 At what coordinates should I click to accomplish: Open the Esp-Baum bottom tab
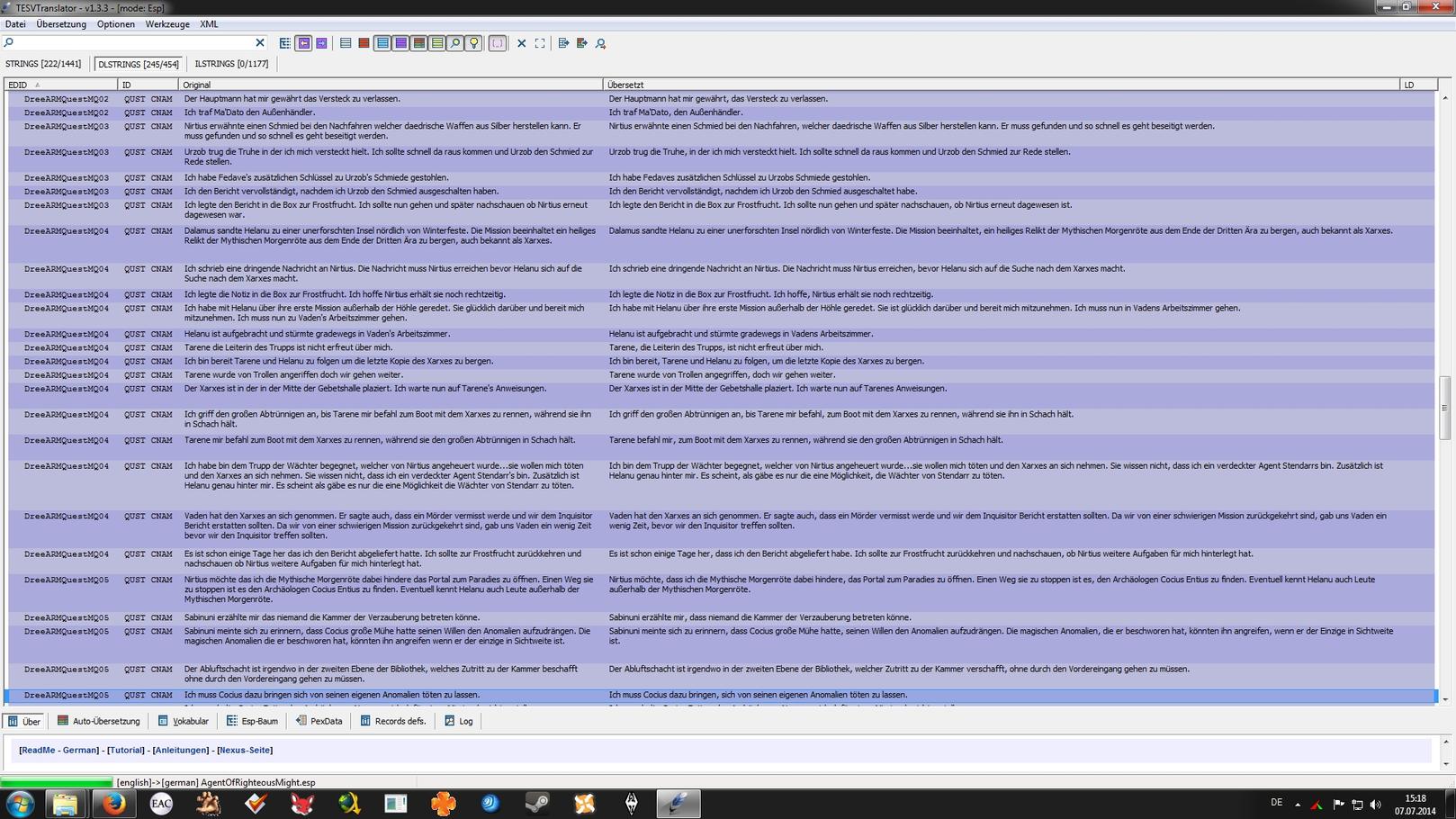tap(252, 721)
